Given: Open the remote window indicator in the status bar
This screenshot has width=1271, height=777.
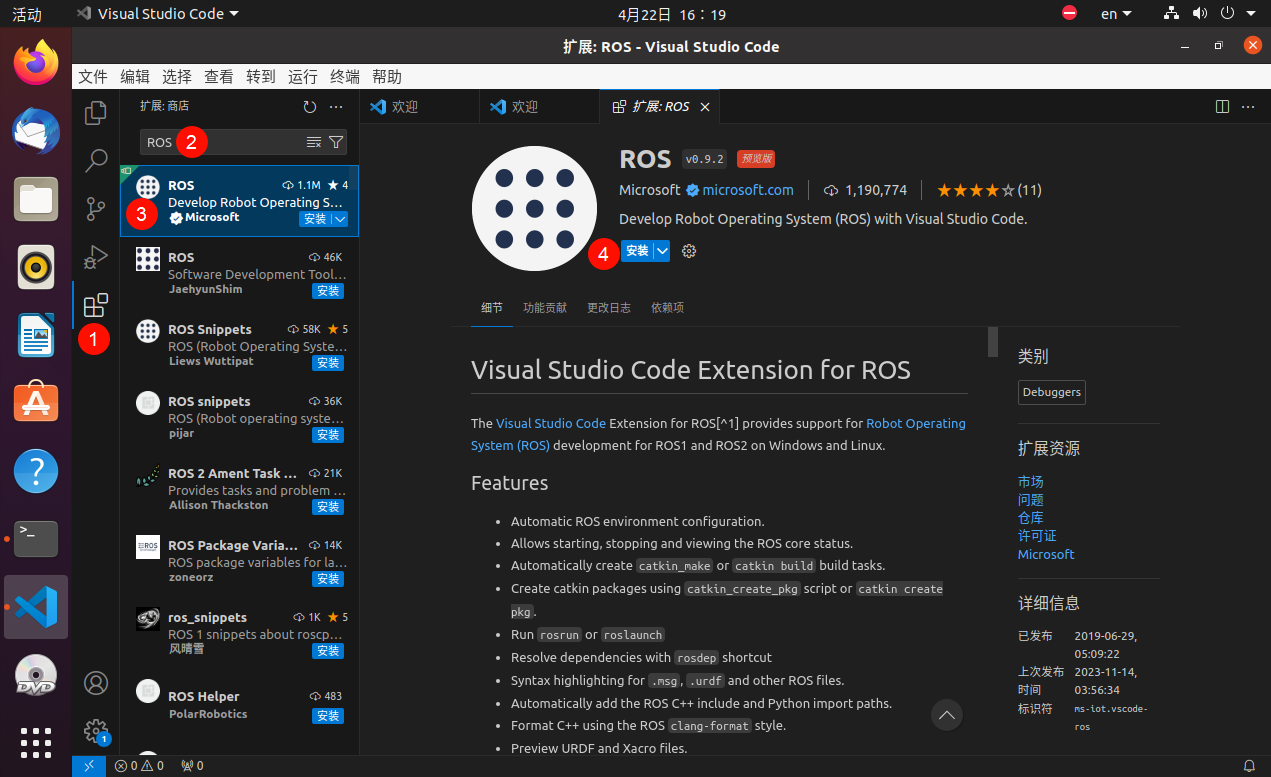Looking at the screenshot, I should (88, 766).
